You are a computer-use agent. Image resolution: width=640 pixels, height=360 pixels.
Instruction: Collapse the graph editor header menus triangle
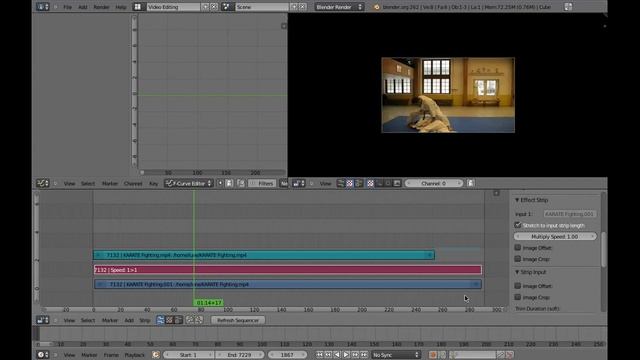coord(56,184)
